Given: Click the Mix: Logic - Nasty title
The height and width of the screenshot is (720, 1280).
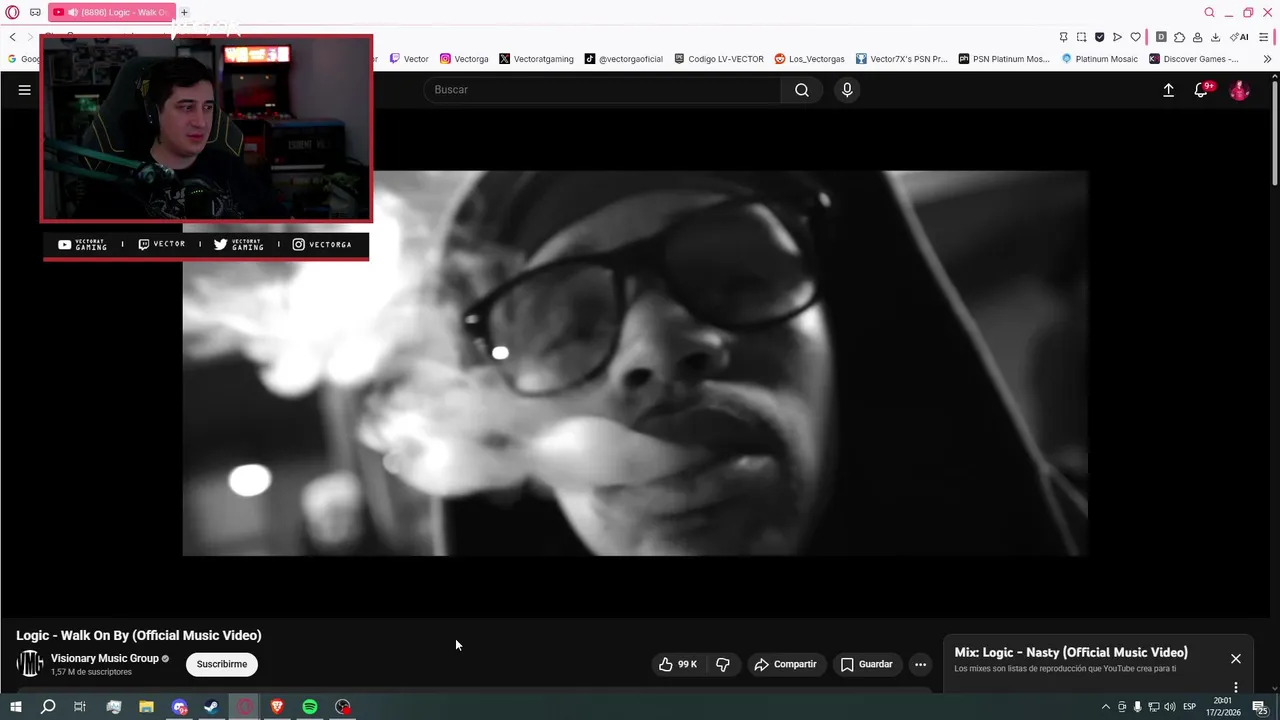Looking at the screenshot, I should [x=1071, y=652].
